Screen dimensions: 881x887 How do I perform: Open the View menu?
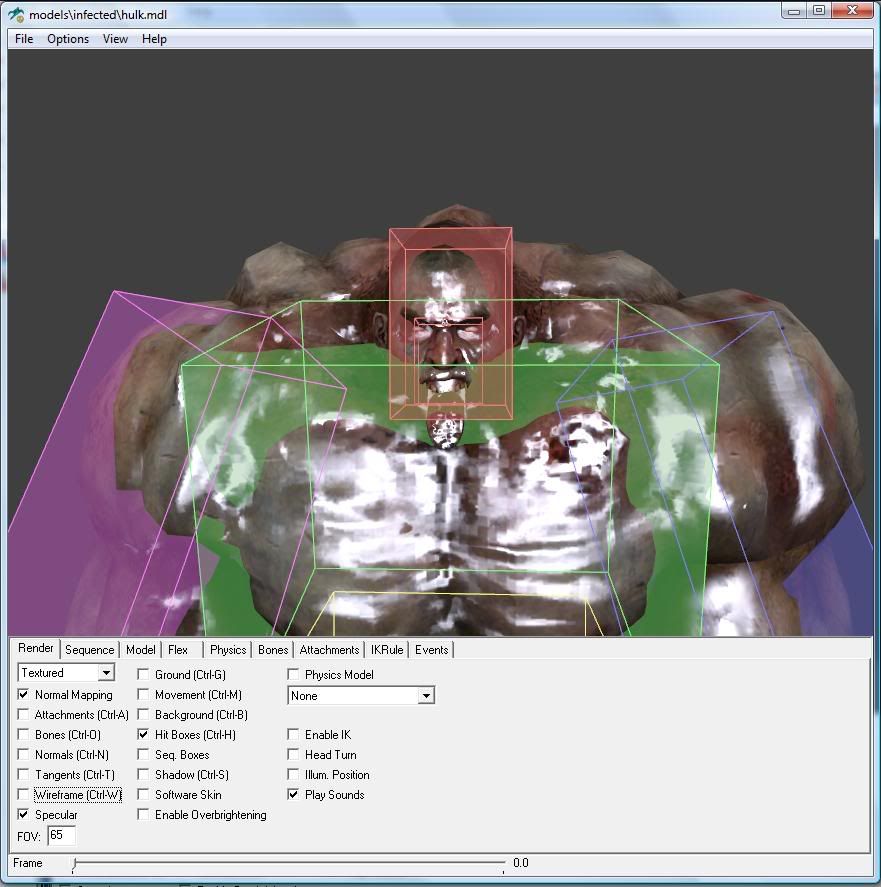click(115, 39)
